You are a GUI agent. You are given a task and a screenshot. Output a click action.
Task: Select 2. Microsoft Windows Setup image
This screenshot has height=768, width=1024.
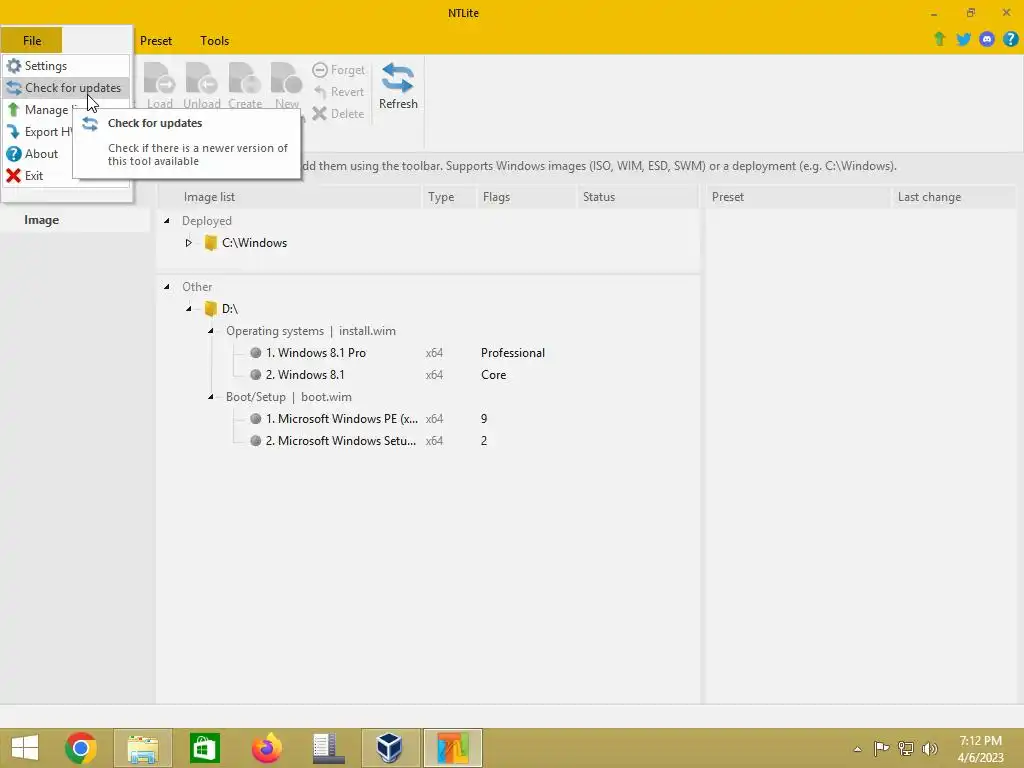point(340,441)
